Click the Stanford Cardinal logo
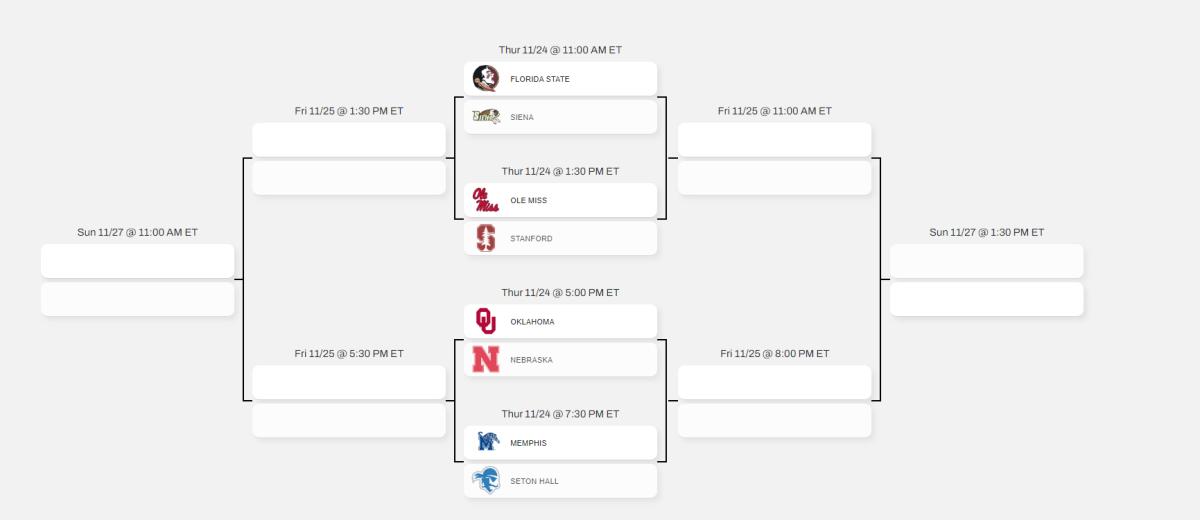This screenshot has height=520, width=1200. pos(486,239)
